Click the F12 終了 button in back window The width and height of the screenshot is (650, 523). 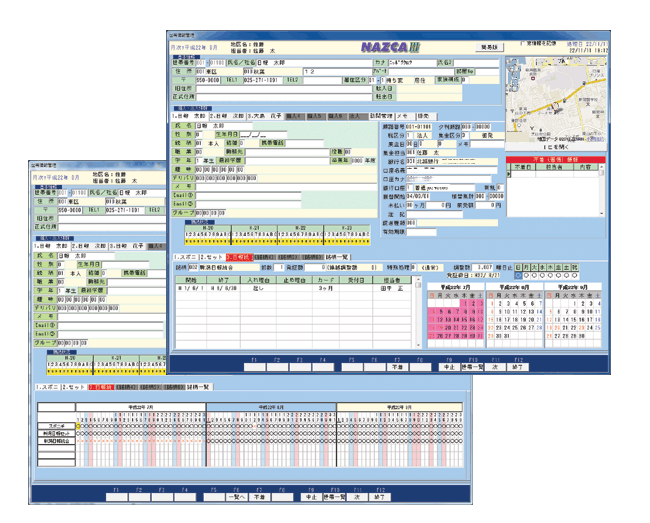[379, 497]
